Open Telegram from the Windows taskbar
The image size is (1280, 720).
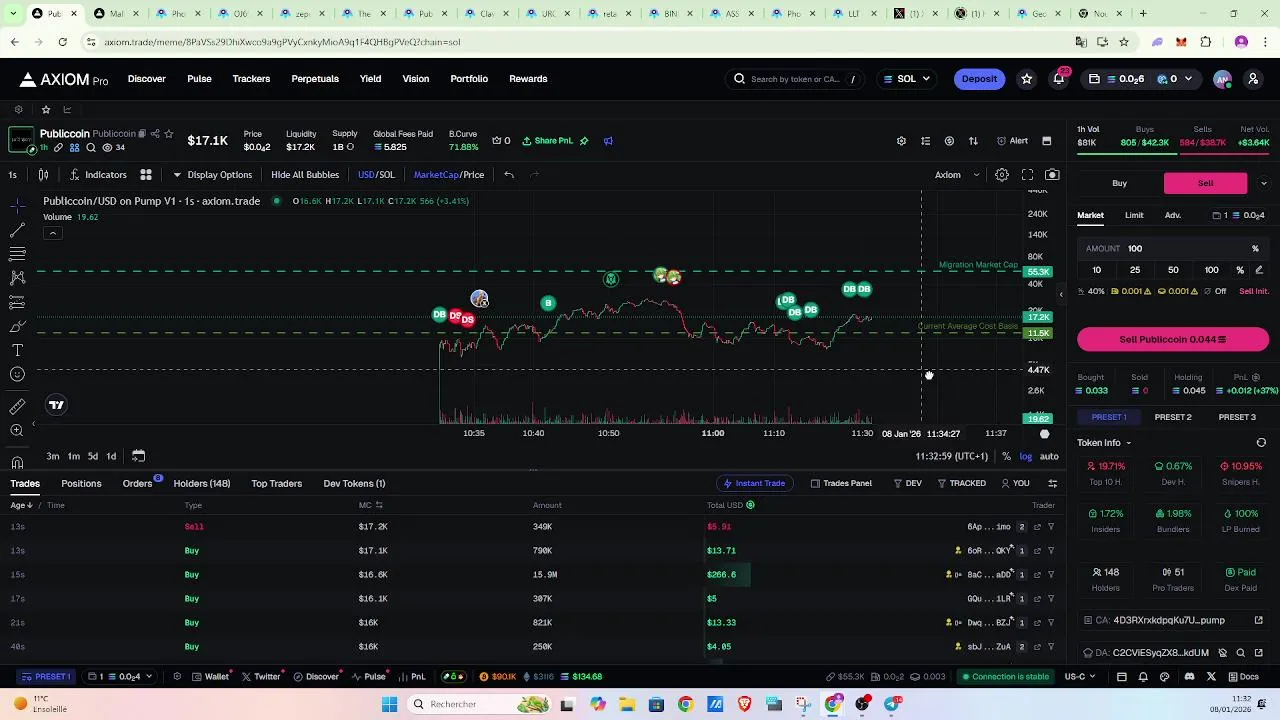(892, 704)
